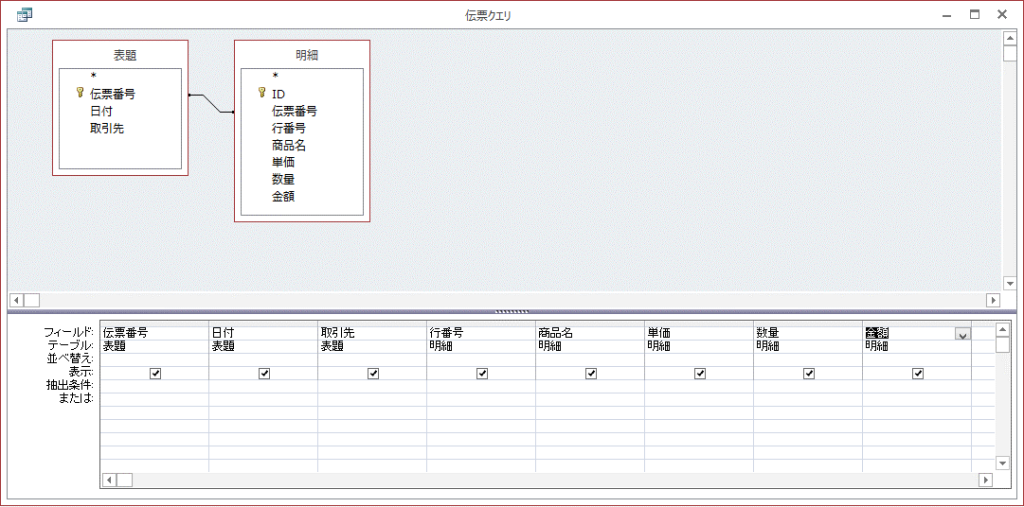The width and height of the screenshot is (1024, 507).
Task: Click the 明細 table title header
Action: coord(302,55)
